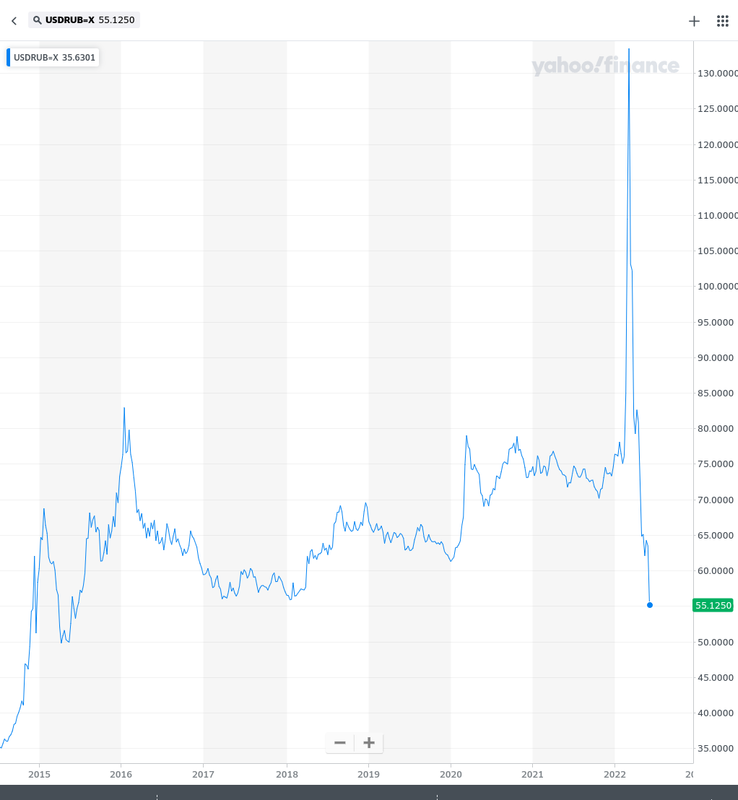Click the 35.0000 y-axis value
The height and width of the screenshot is (800, 738).
point(716,748)
